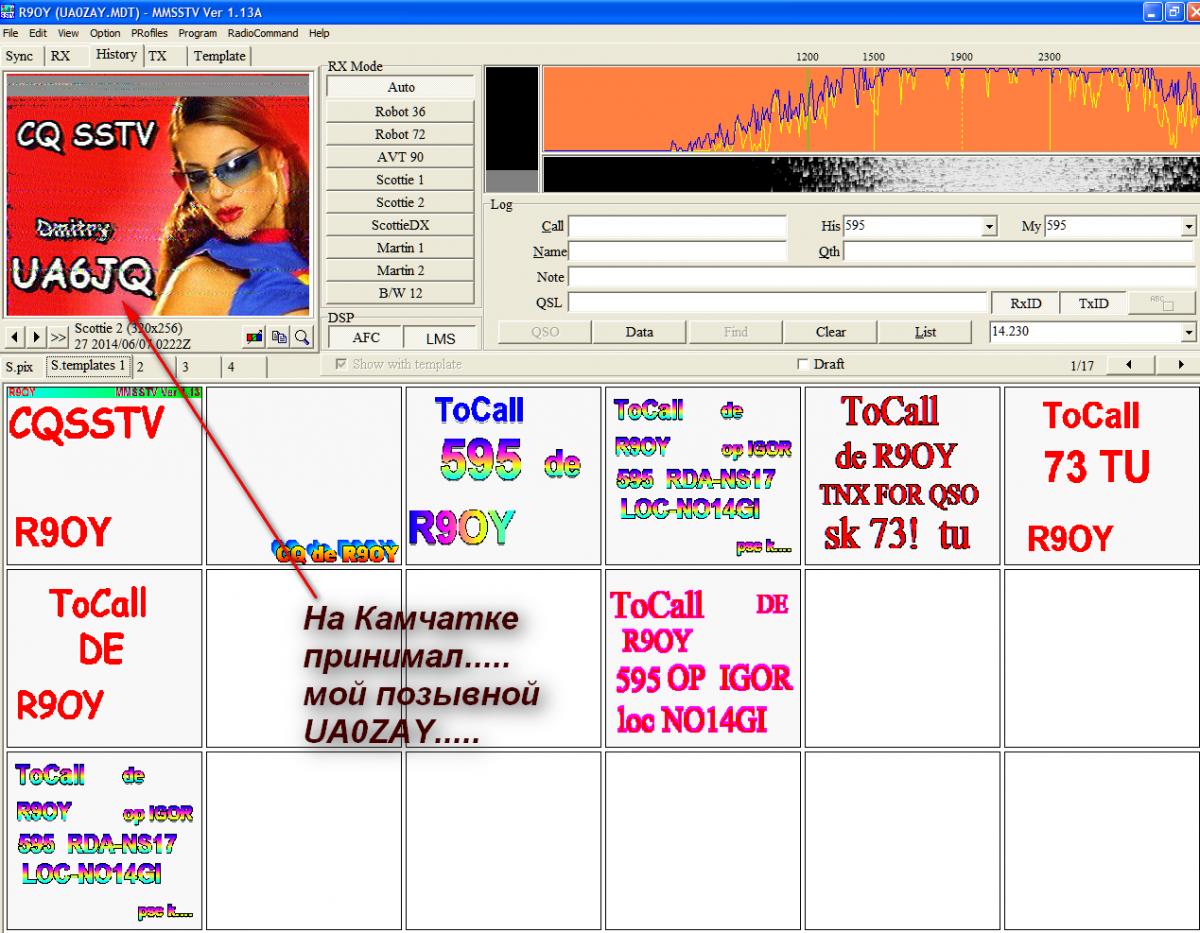Click the copy image icon under history image
Viewport: 1200px width, 933px height.
(x=279, y=337)
